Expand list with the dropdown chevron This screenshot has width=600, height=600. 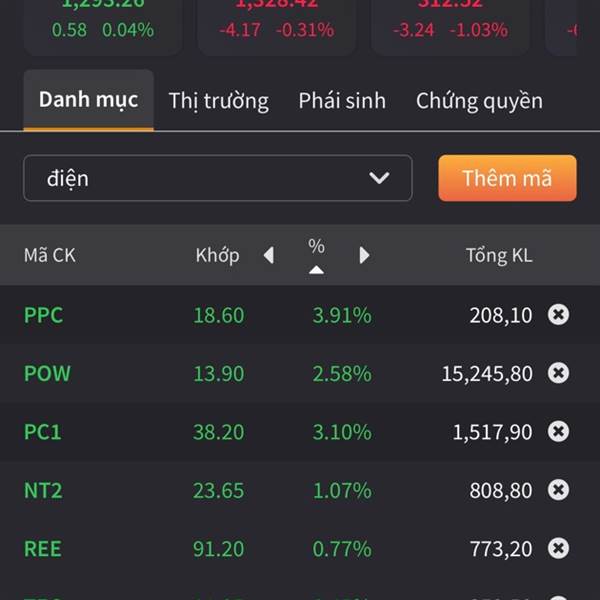tap(379, 178)
